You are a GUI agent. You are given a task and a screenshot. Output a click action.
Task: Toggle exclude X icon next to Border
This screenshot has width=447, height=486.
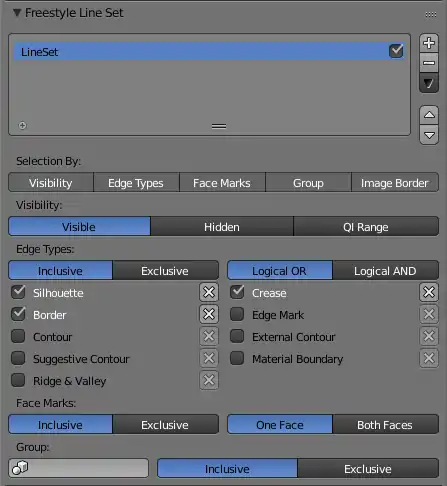tap(209, 314)
